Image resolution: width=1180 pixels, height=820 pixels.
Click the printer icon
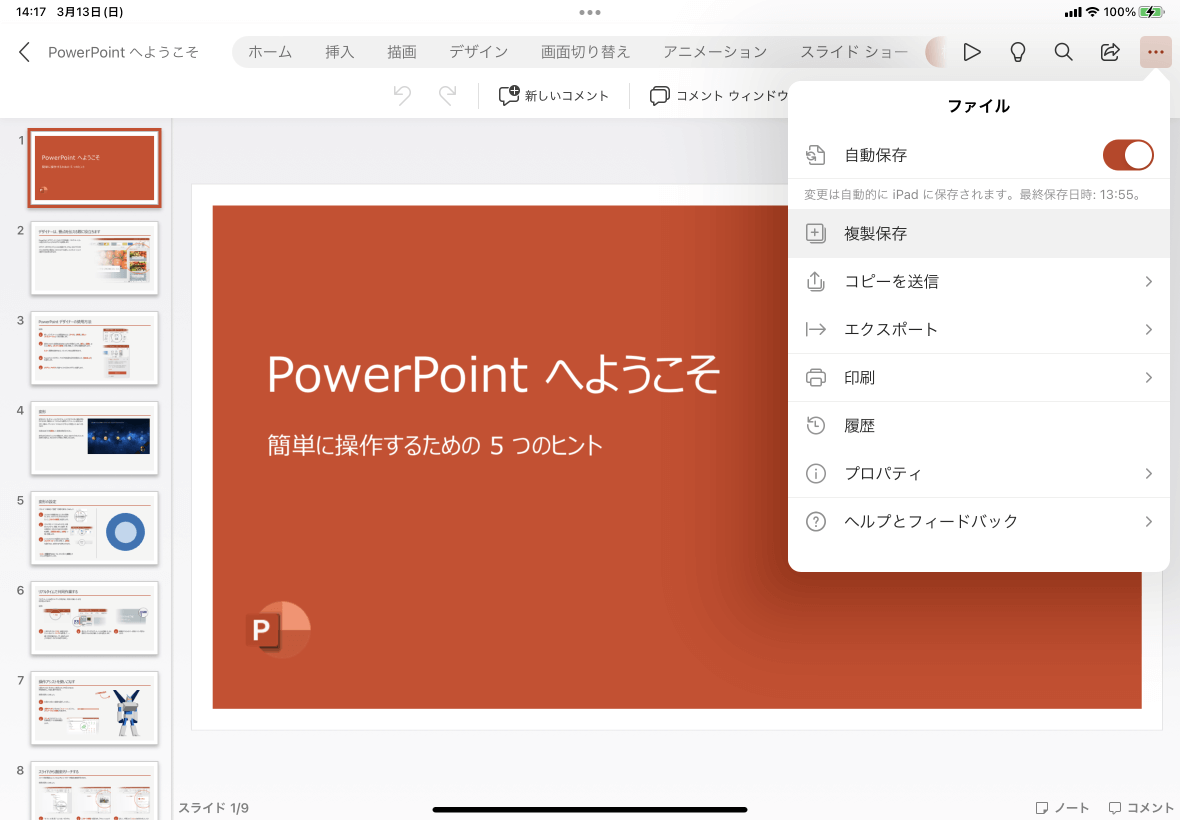[816, 378]
